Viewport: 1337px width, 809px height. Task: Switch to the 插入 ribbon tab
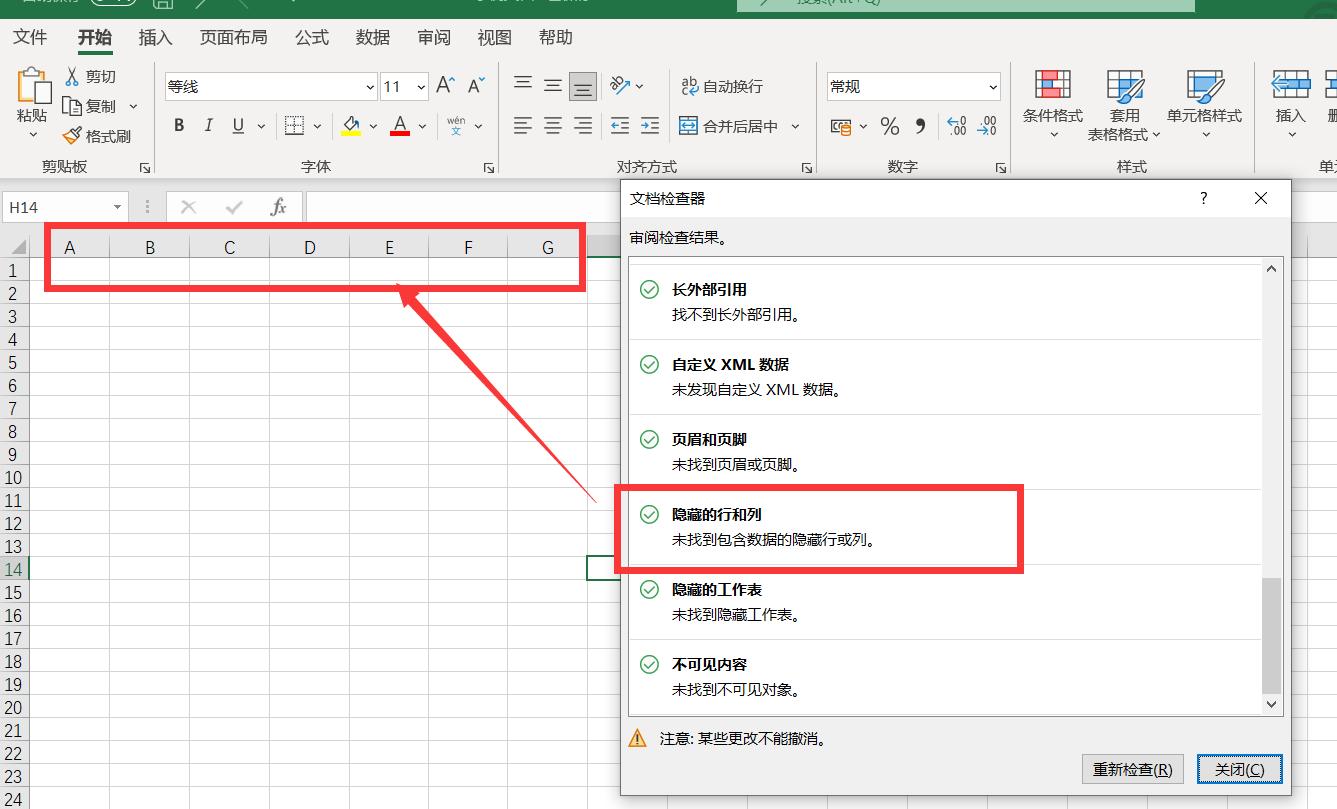pos(157,37)
